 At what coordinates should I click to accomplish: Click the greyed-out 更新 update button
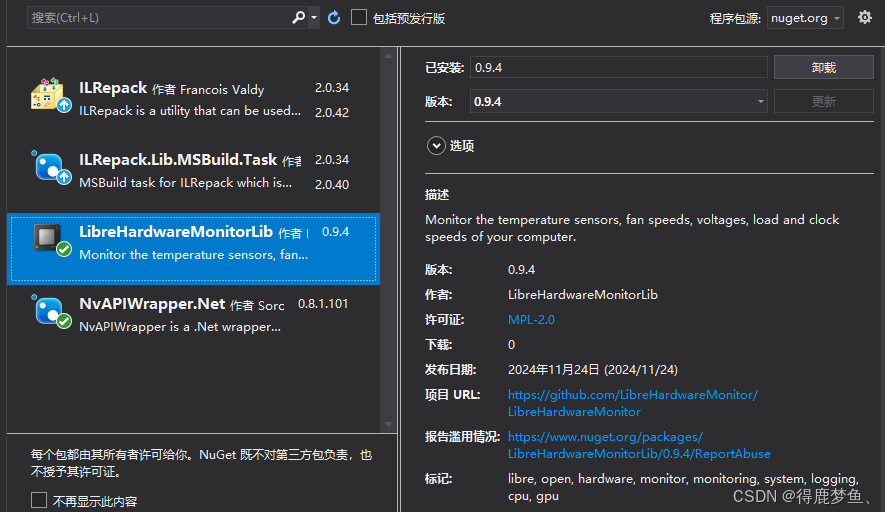point(823,102)
